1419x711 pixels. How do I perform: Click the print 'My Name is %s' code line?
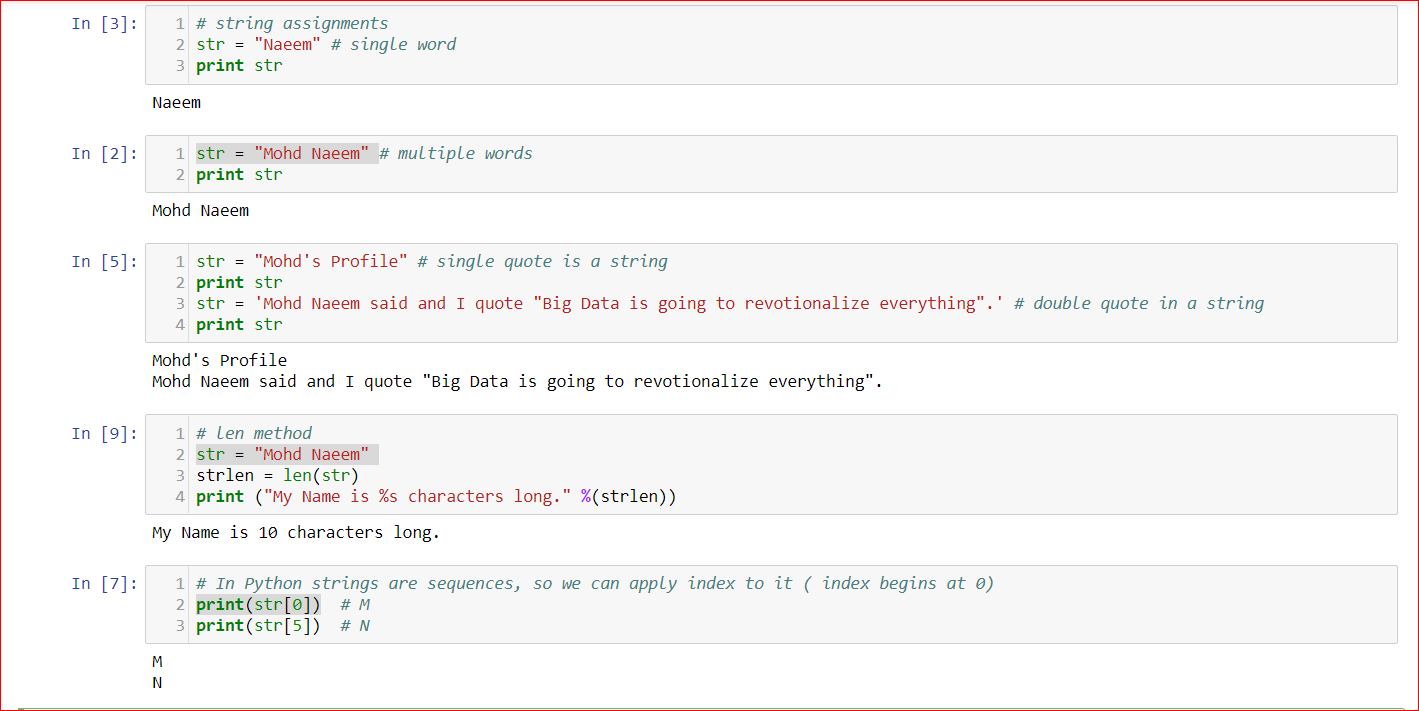[x=436, y=496]
